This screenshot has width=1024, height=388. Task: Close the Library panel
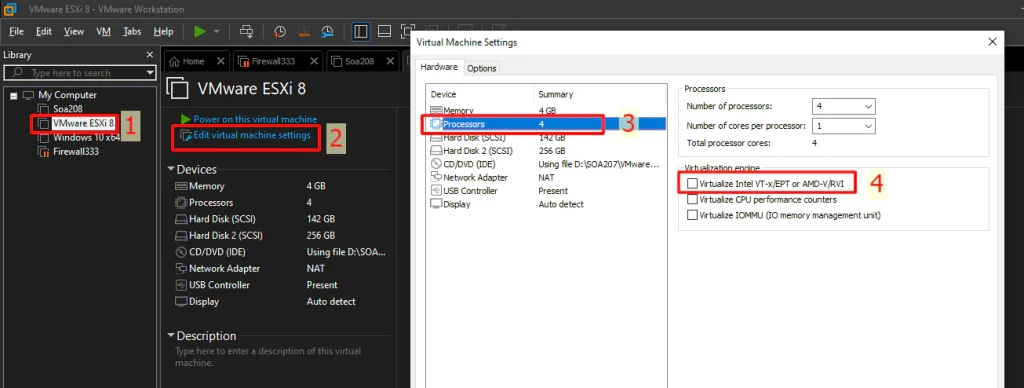coord(150,56)
